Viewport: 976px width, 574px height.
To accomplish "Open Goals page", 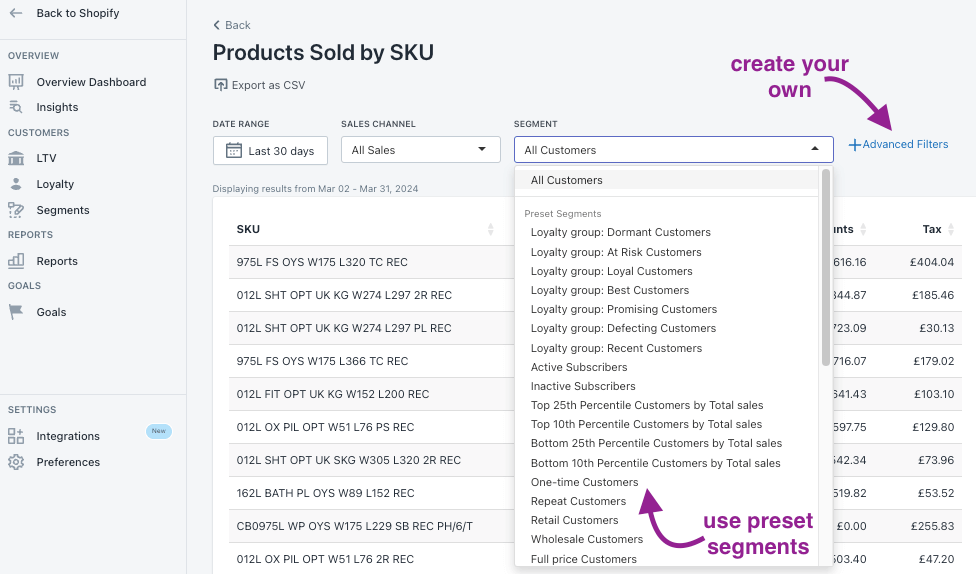I will pyautogui.click(x=51, y=312).
